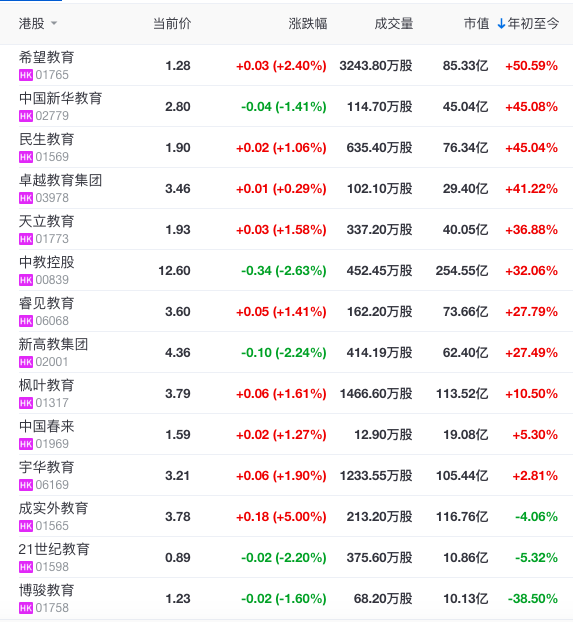Sort the list by 成交量 header
This screenshot has height=622, width=573.
click(x=393, y=24)
